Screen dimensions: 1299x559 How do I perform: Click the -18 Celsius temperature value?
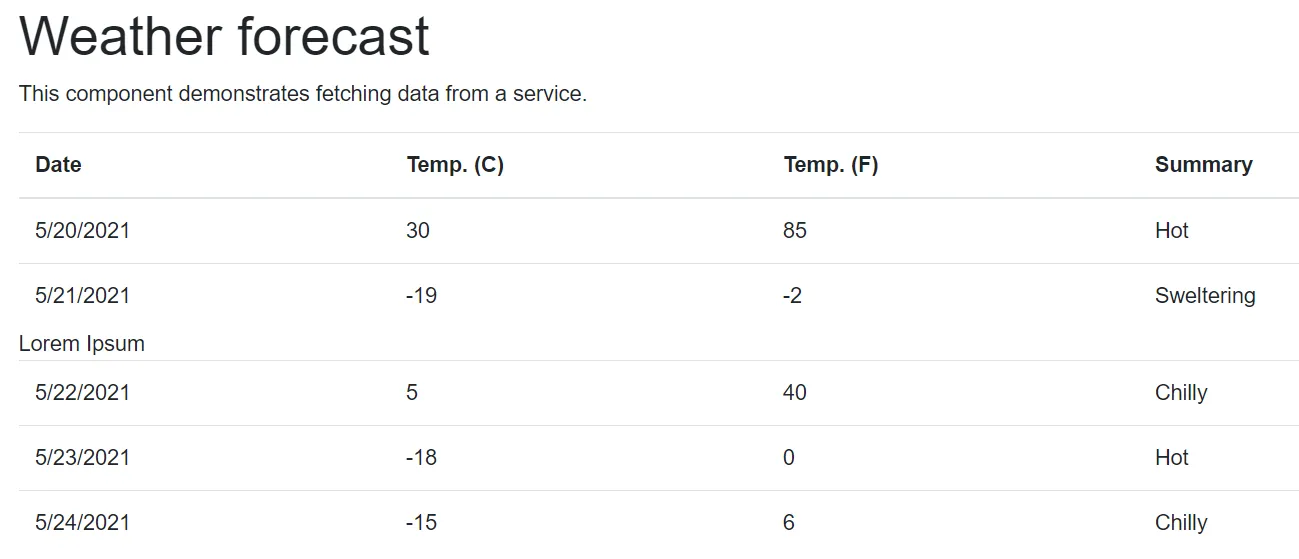click(x=421, y=458)
